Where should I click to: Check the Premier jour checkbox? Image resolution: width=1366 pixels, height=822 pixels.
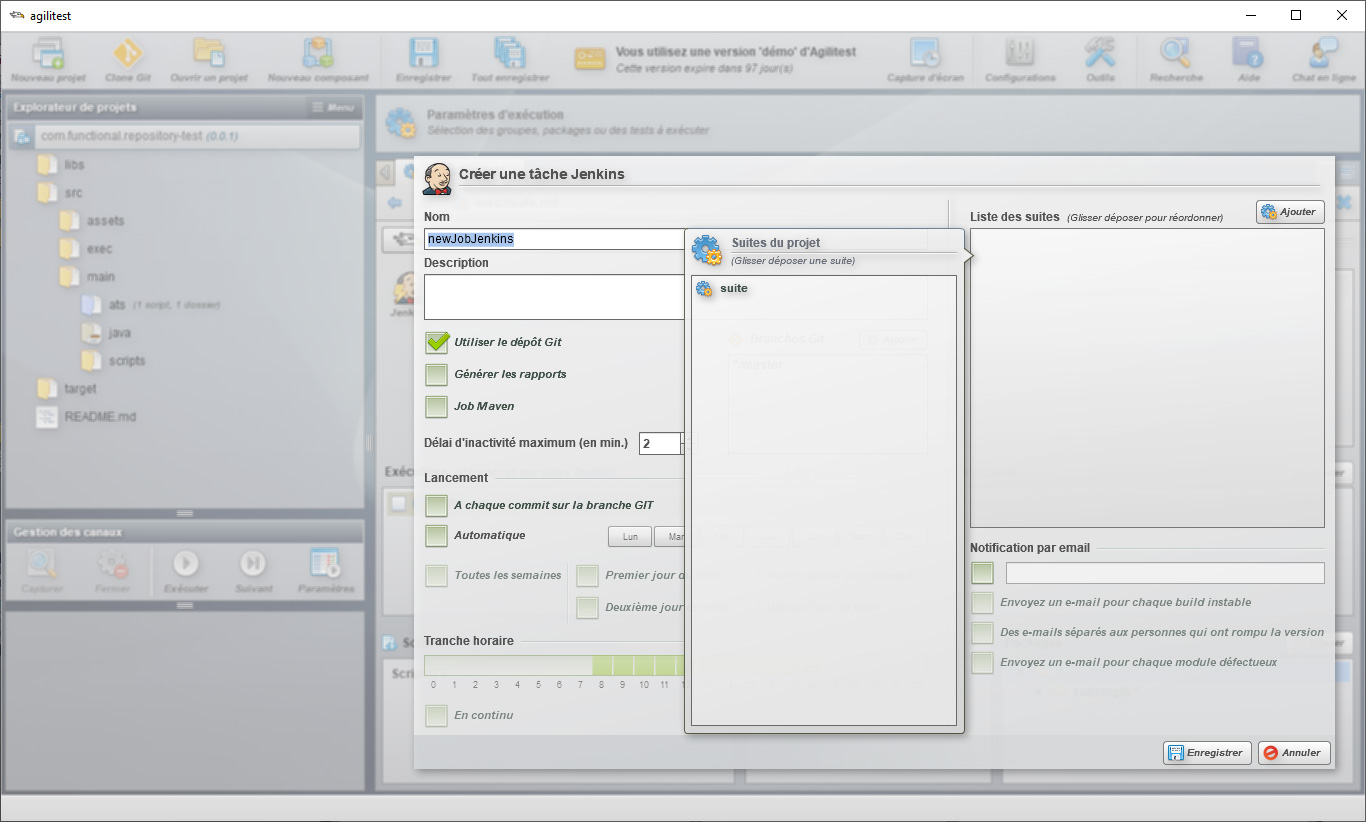coord(588,576)
